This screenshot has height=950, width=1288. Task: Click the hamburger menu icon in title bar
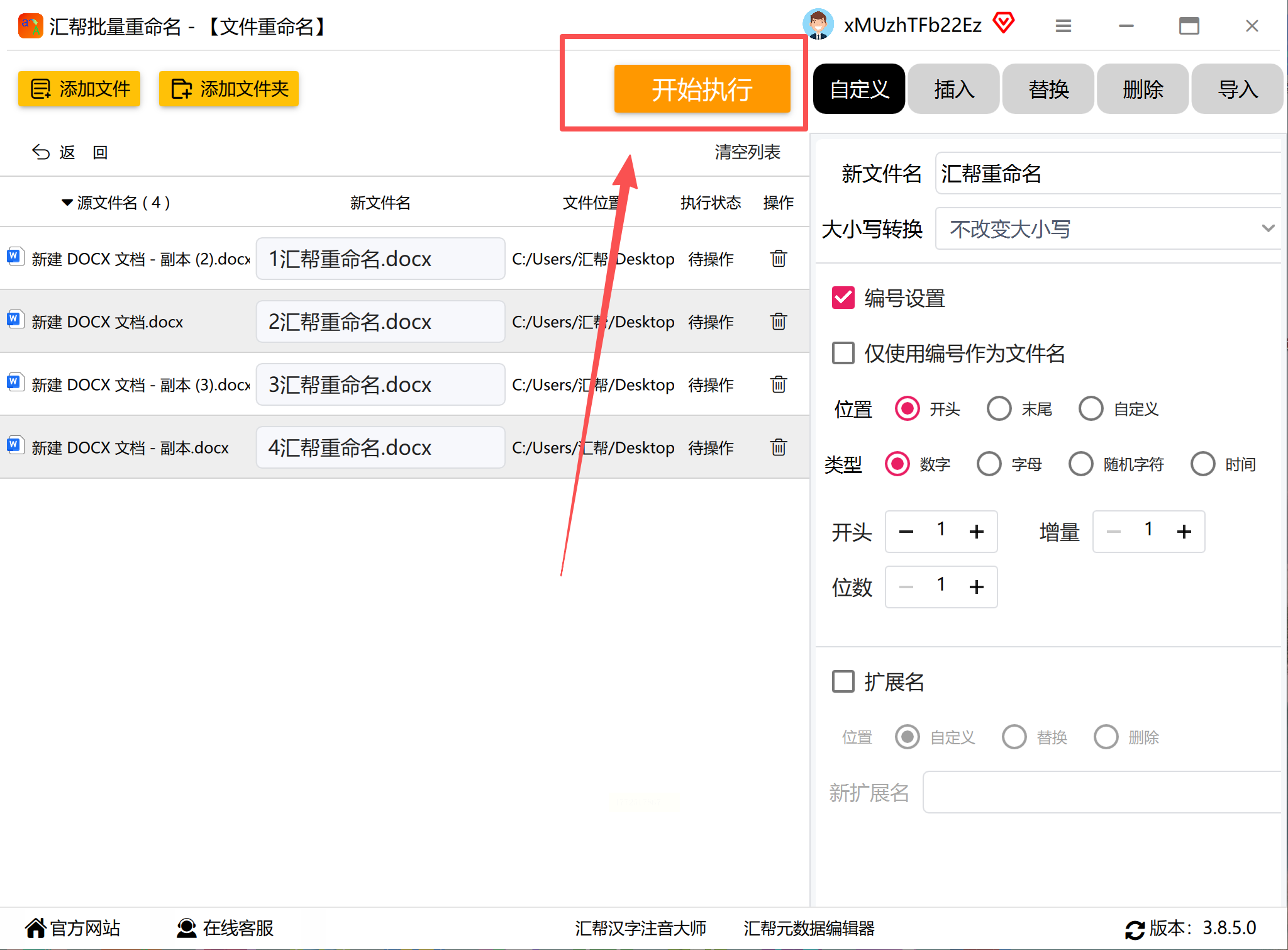[x=1063, y=26]
